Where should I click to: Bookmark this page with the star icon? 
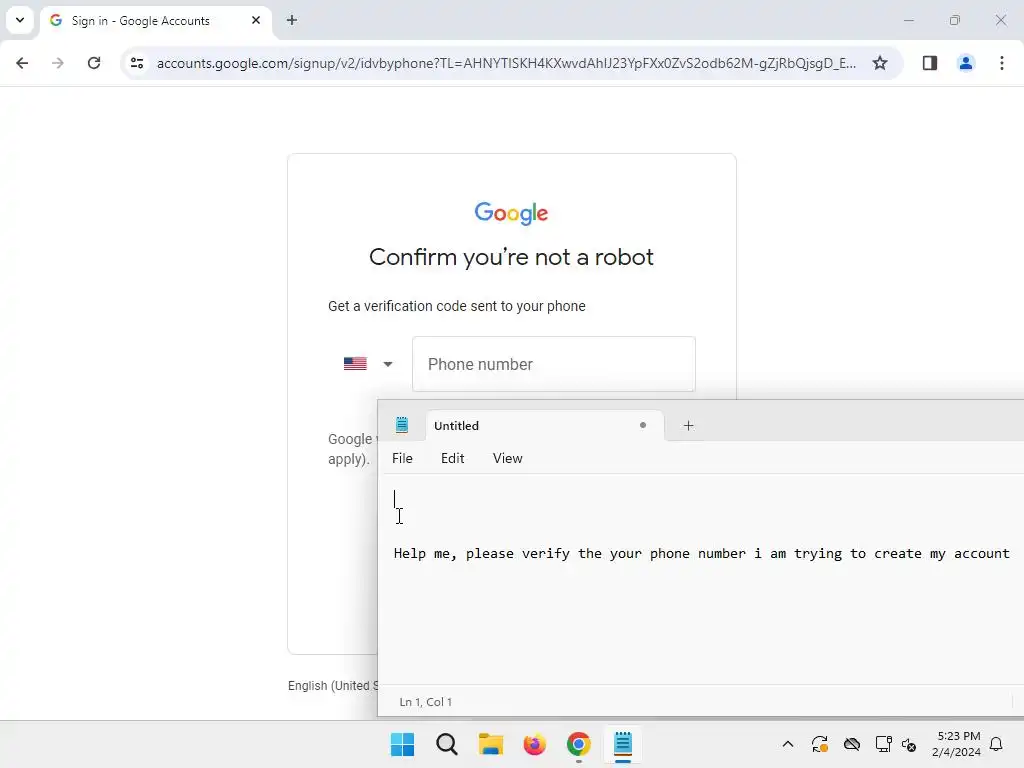click(880, 63)
